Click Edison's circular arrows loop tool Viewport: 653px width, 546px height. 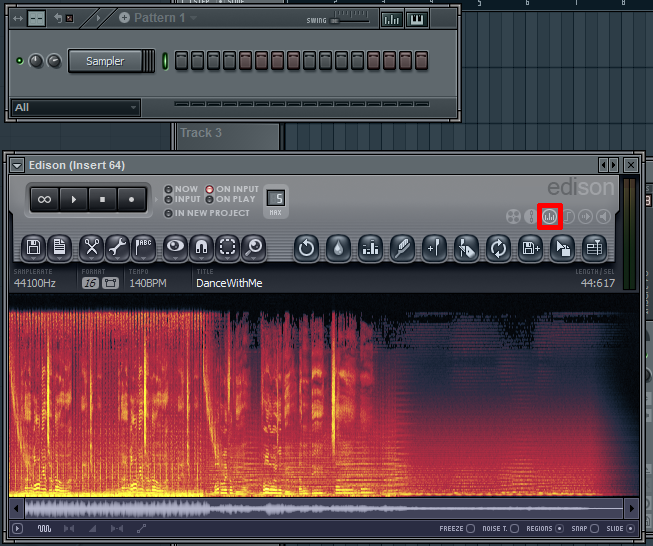(x=498, y=249)
